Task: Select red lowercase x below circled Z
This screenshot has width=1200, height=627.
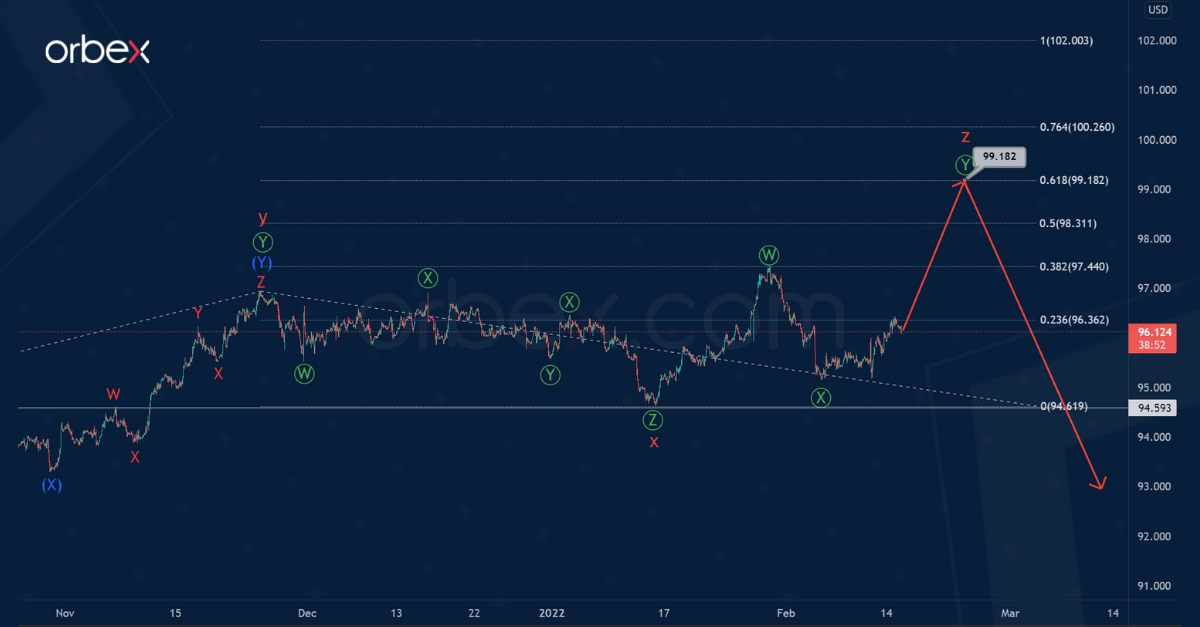Action: 654,442
